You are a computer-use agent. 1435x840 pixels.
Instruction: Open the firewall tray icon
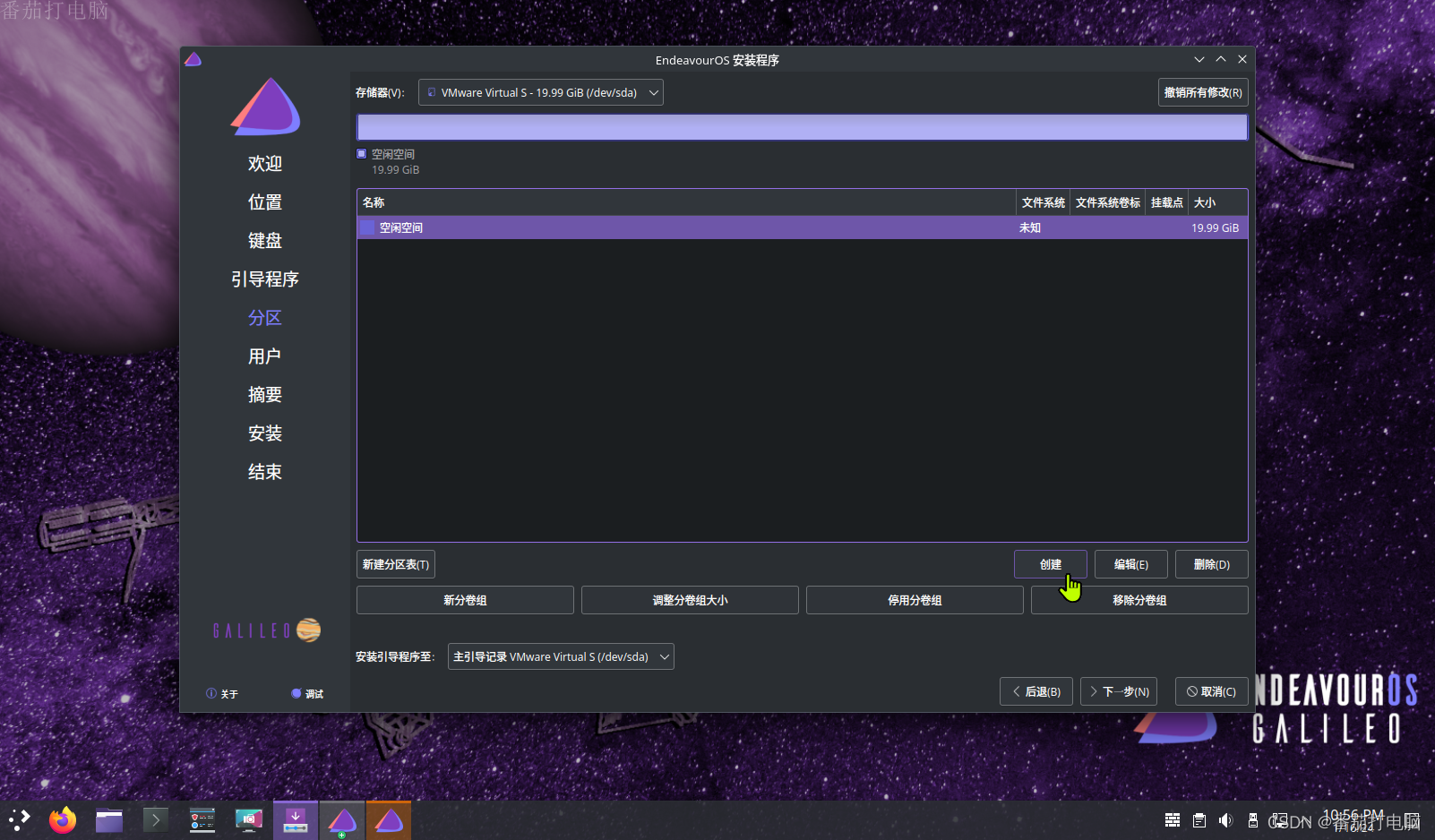point(1173,820)
